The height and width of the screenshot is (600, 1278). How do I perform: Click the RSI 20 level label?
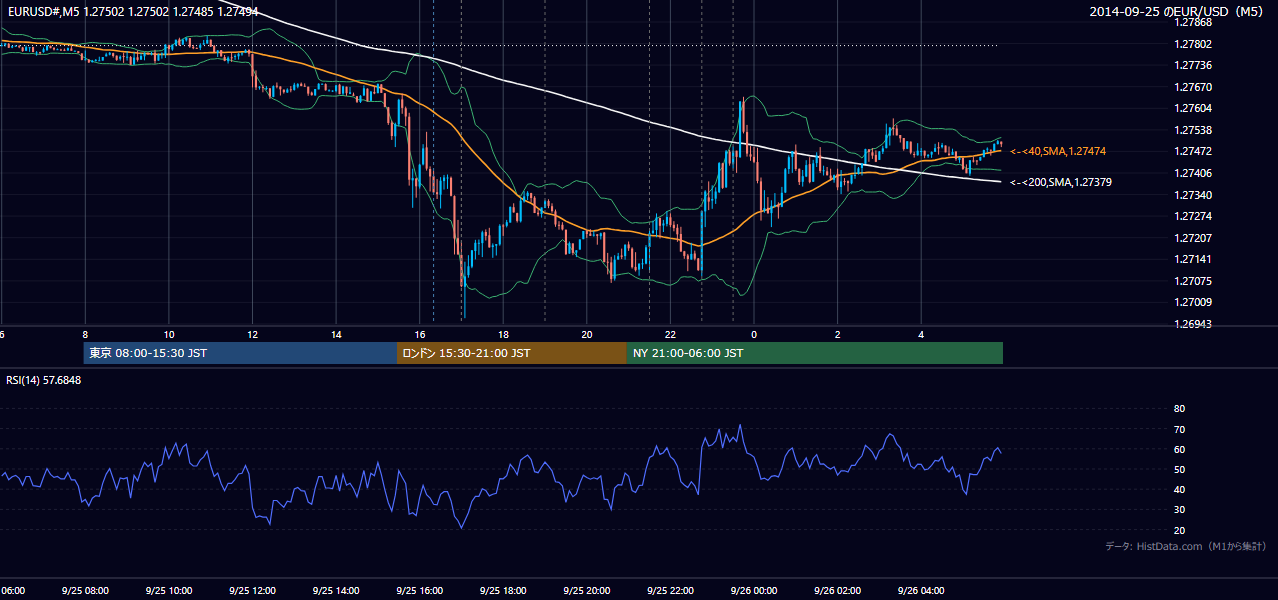[1179, 530]
